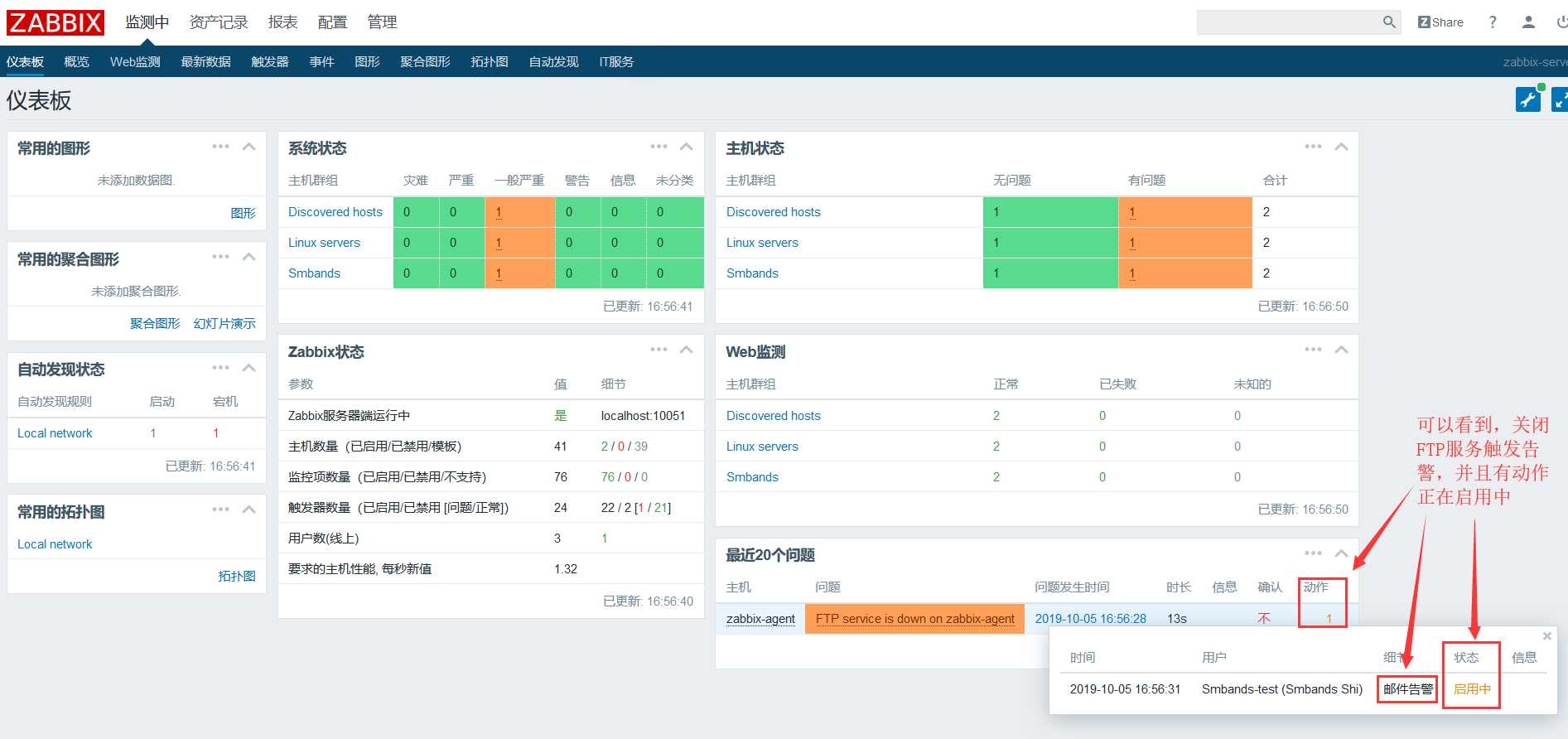Viewport: 1568px width, 739px height.
Task: Switch to the 触发器 submenu tab
Action: click(270, 61)
